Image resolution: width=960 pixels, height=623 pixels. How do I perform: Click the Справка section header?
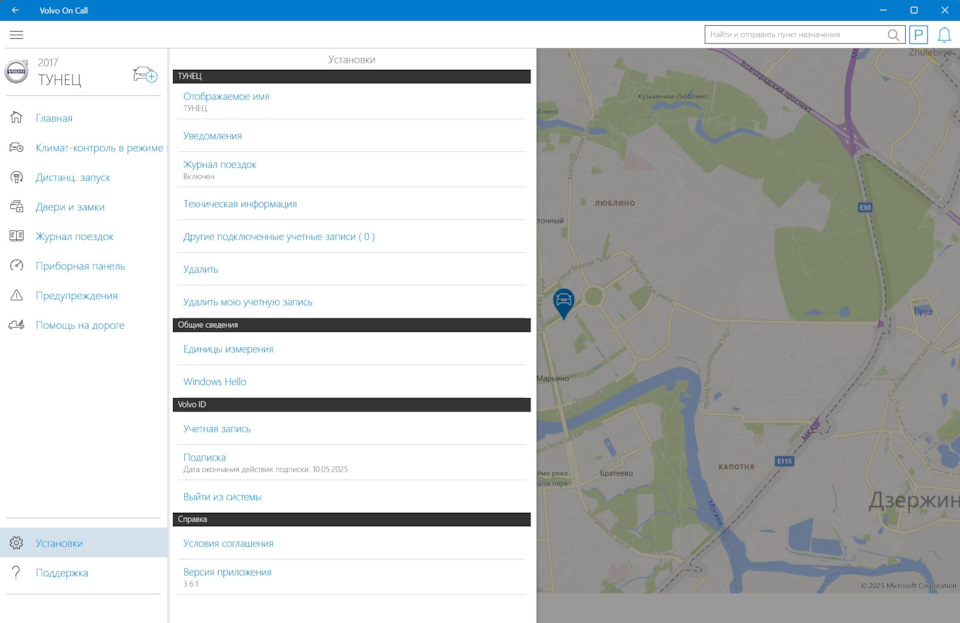click(351, 519)
